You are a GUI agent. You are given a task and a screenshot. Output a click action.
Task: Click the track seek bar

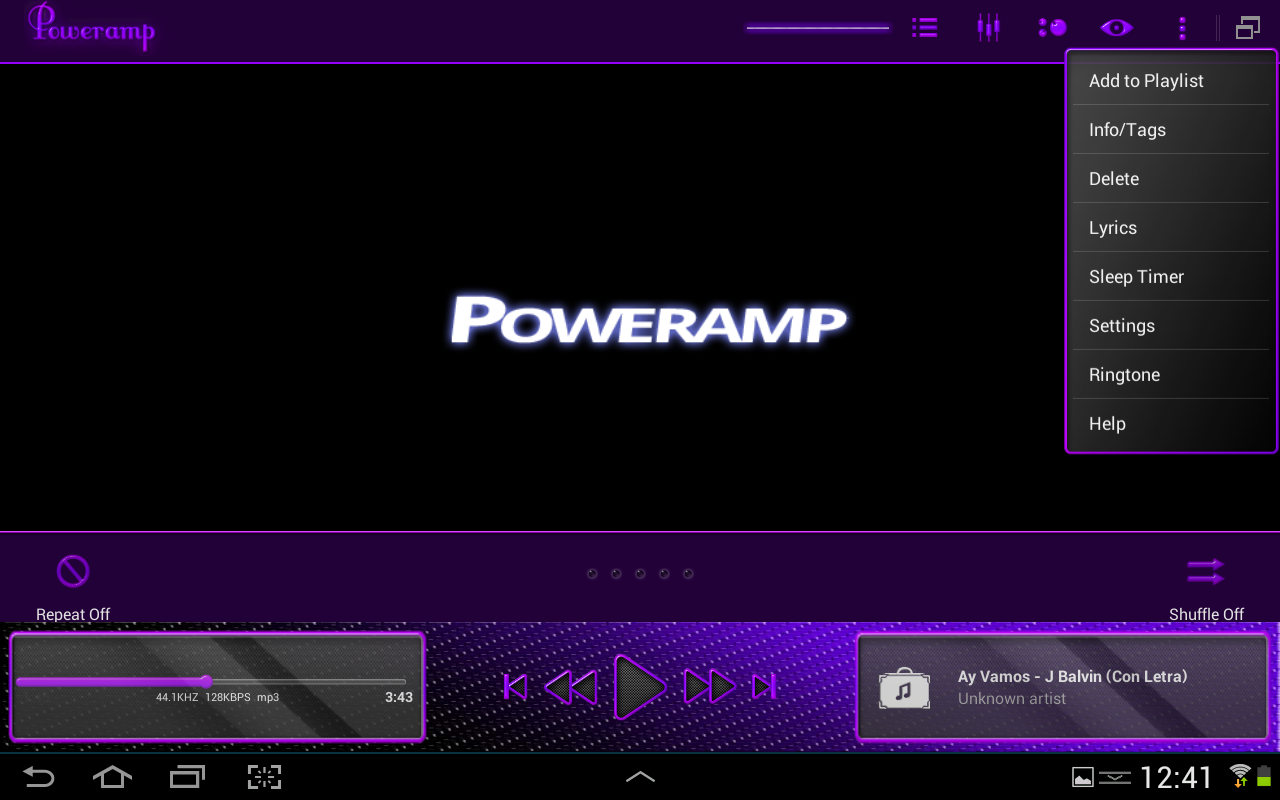click(211, 682)
